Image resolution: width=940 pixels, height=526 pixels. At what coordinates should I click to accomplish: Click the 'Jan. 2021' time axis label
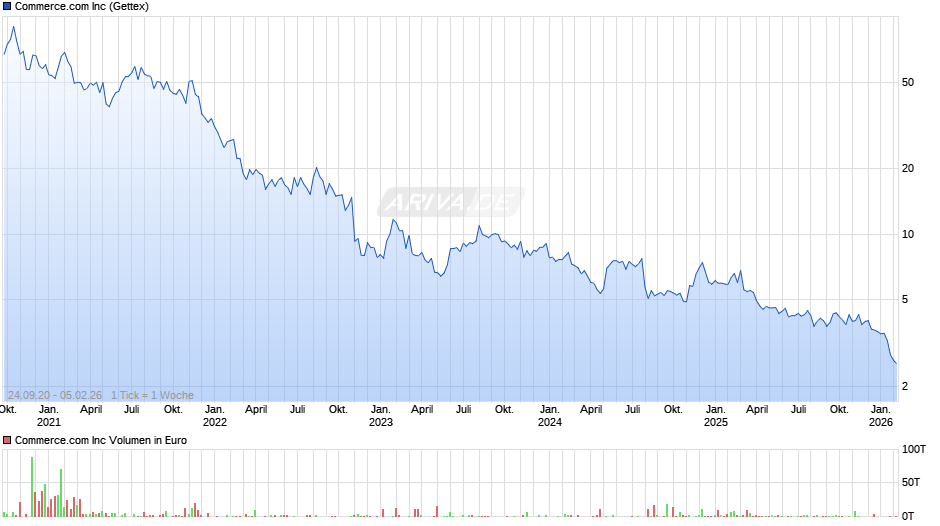(49, 416)
